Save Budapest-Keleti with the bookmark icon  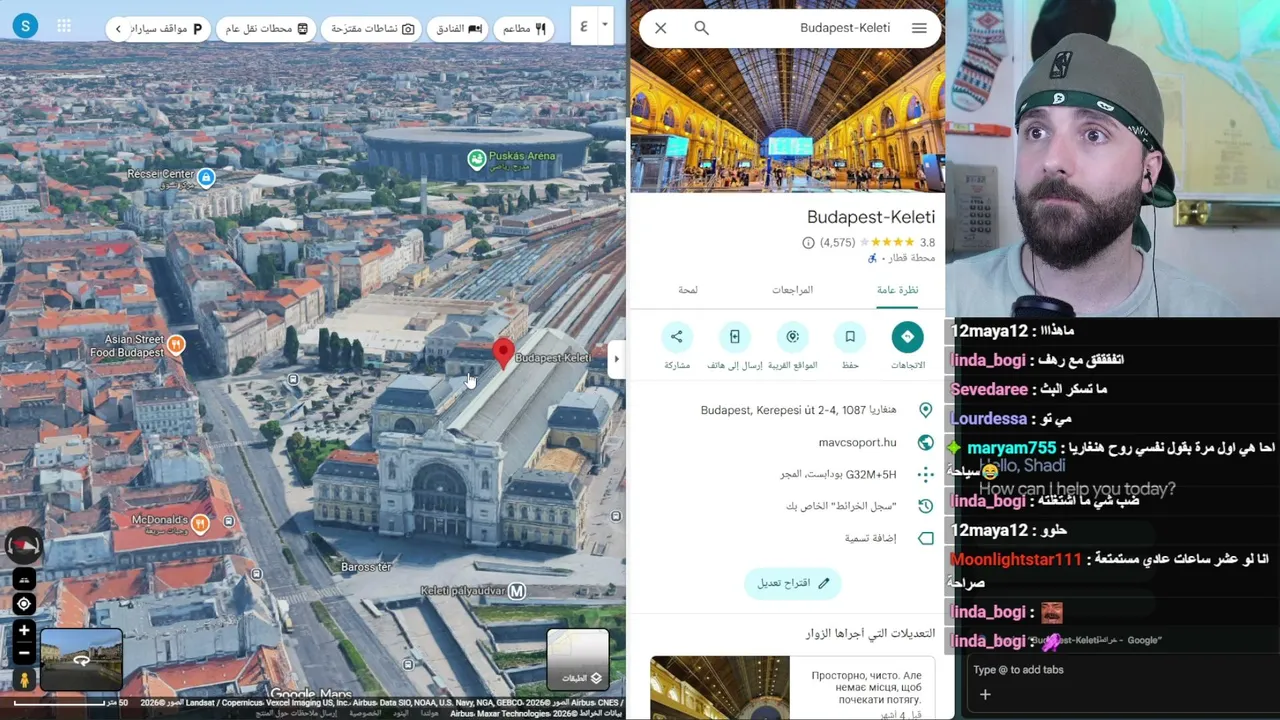(x=850, y=337)
